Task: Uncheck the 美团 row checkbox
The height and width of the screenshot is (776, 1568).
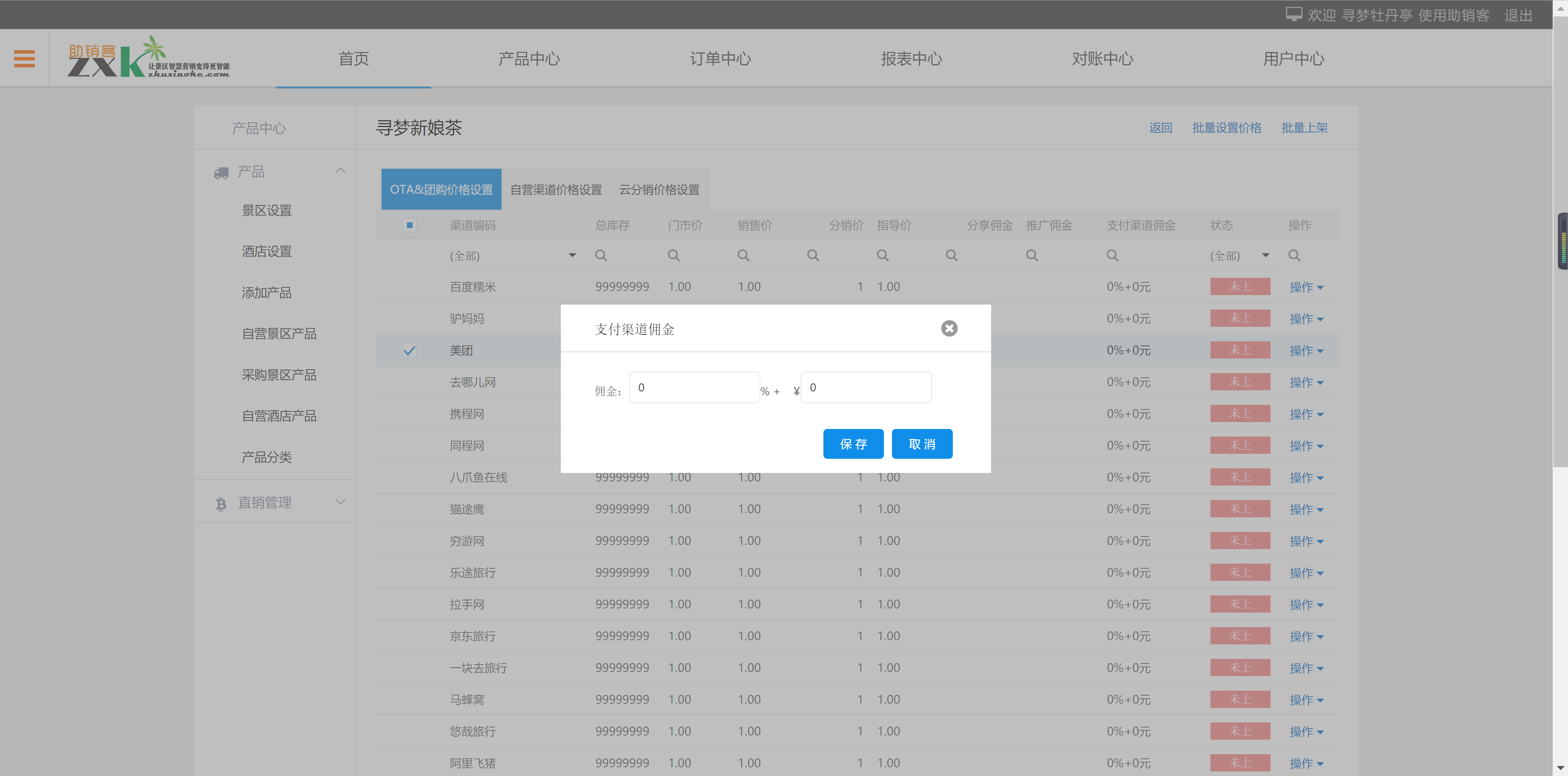Action: tap(410, 351)
